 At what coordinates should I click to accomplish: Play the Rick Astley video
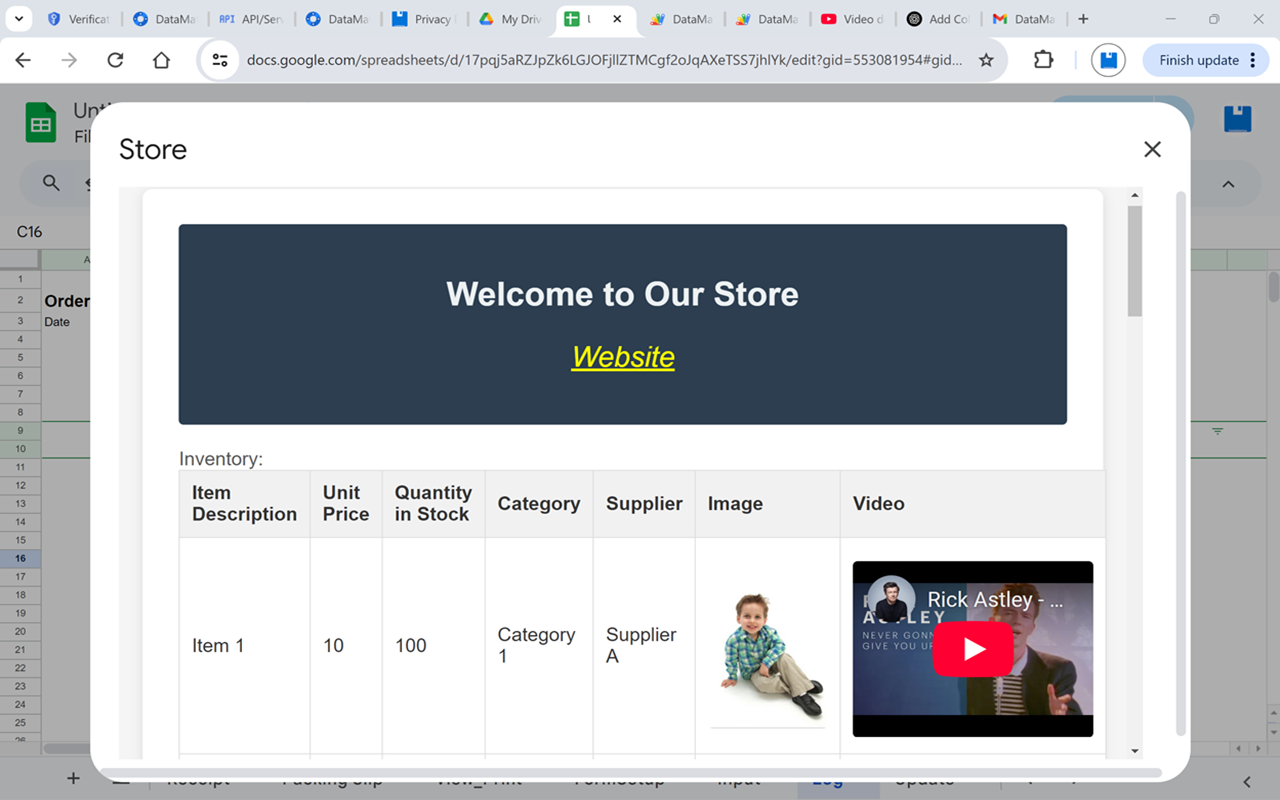click(973, 649)
